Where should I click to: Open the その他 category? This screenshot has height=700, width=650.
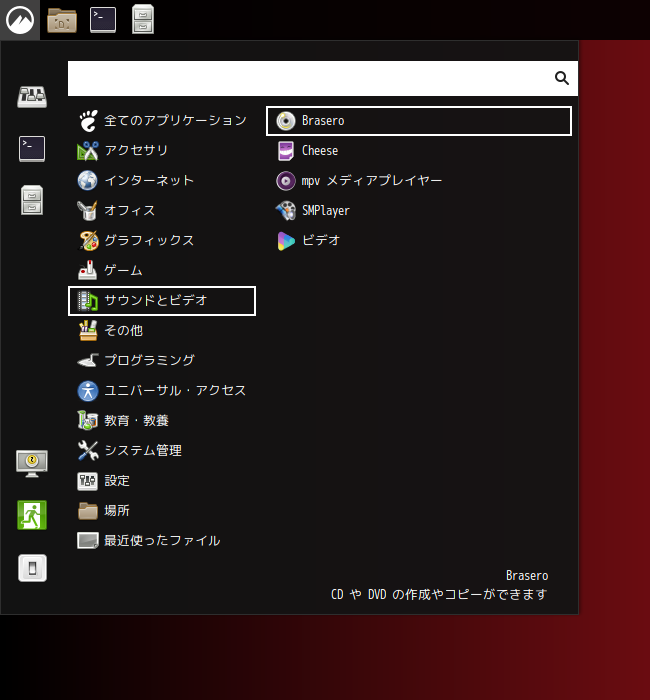tap(162, 331)
